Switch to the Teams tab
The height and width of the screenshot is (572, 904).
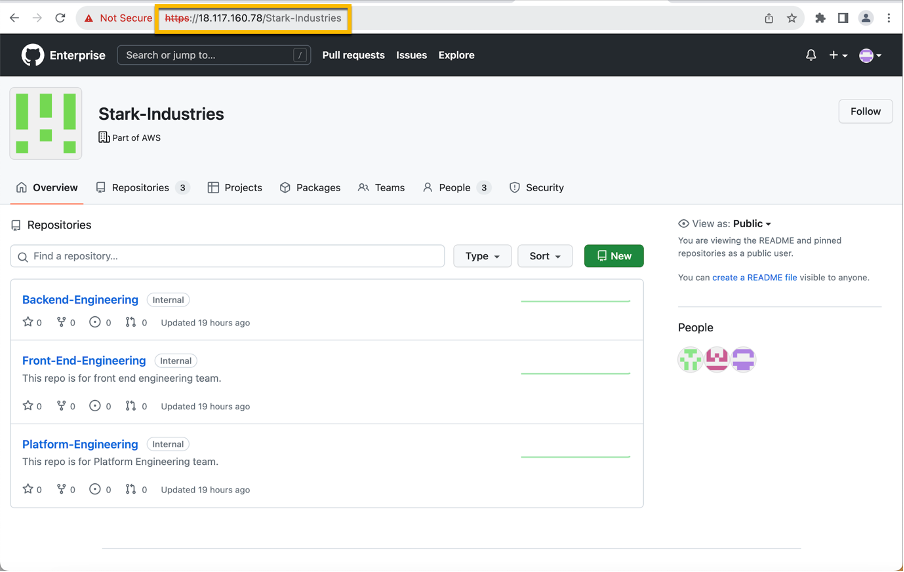click(x=381, y=187)
